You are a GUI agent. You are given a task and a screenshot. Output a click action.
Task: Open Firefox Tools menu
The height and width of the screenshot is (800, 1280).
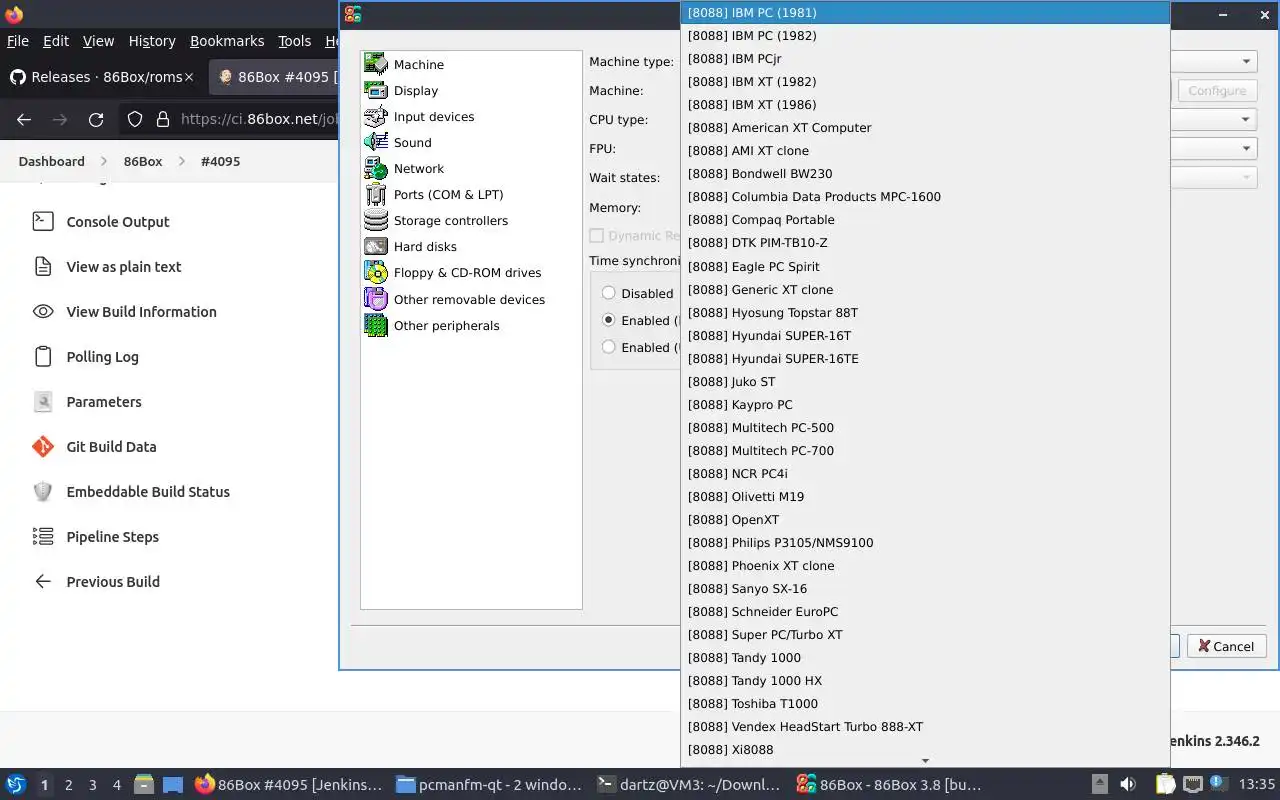pos(294,41)
